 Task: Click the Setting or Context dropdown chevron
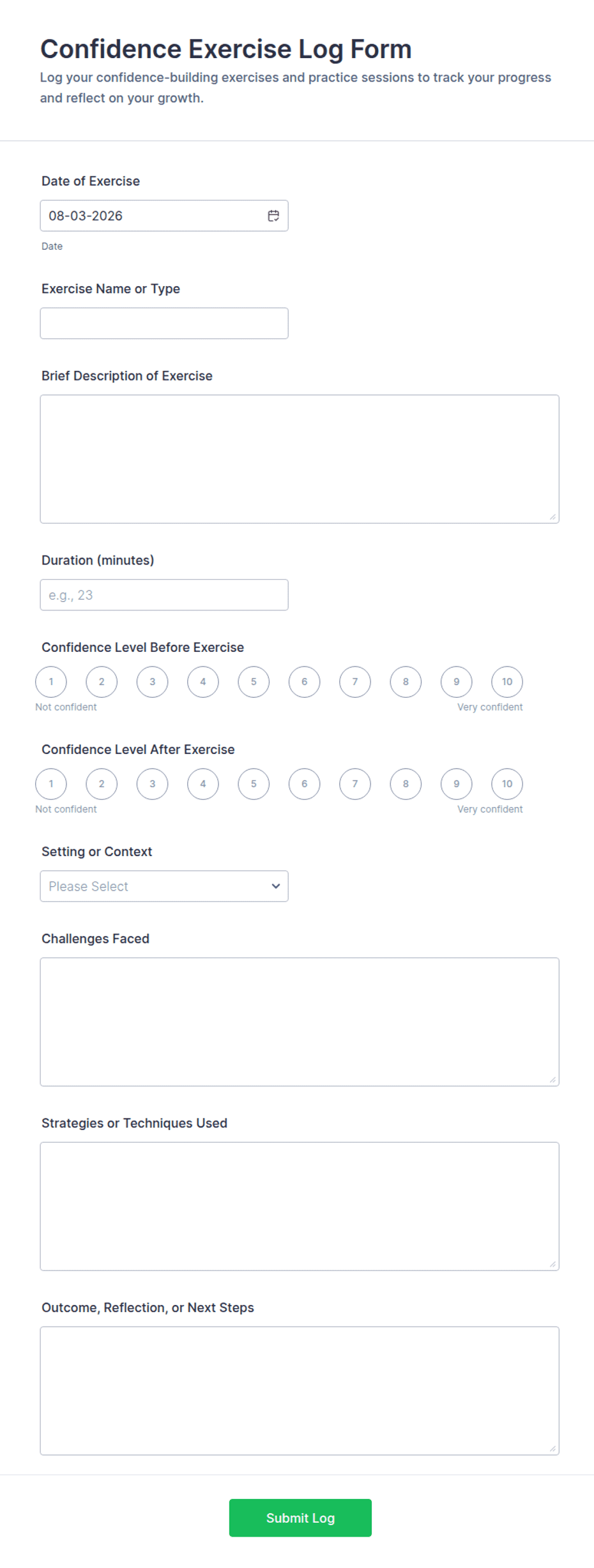click(x=276, y=886)
